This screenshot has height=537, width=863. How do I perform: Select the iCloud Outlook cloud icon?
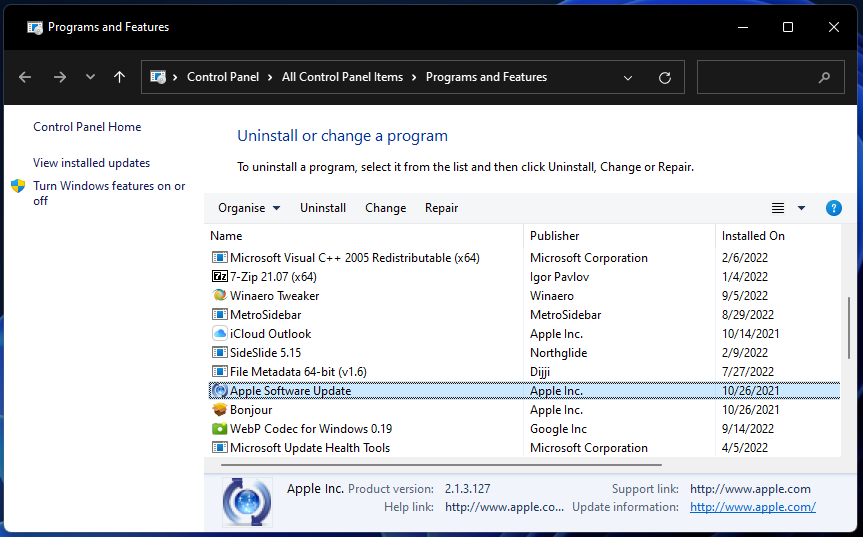coord(220,333)
